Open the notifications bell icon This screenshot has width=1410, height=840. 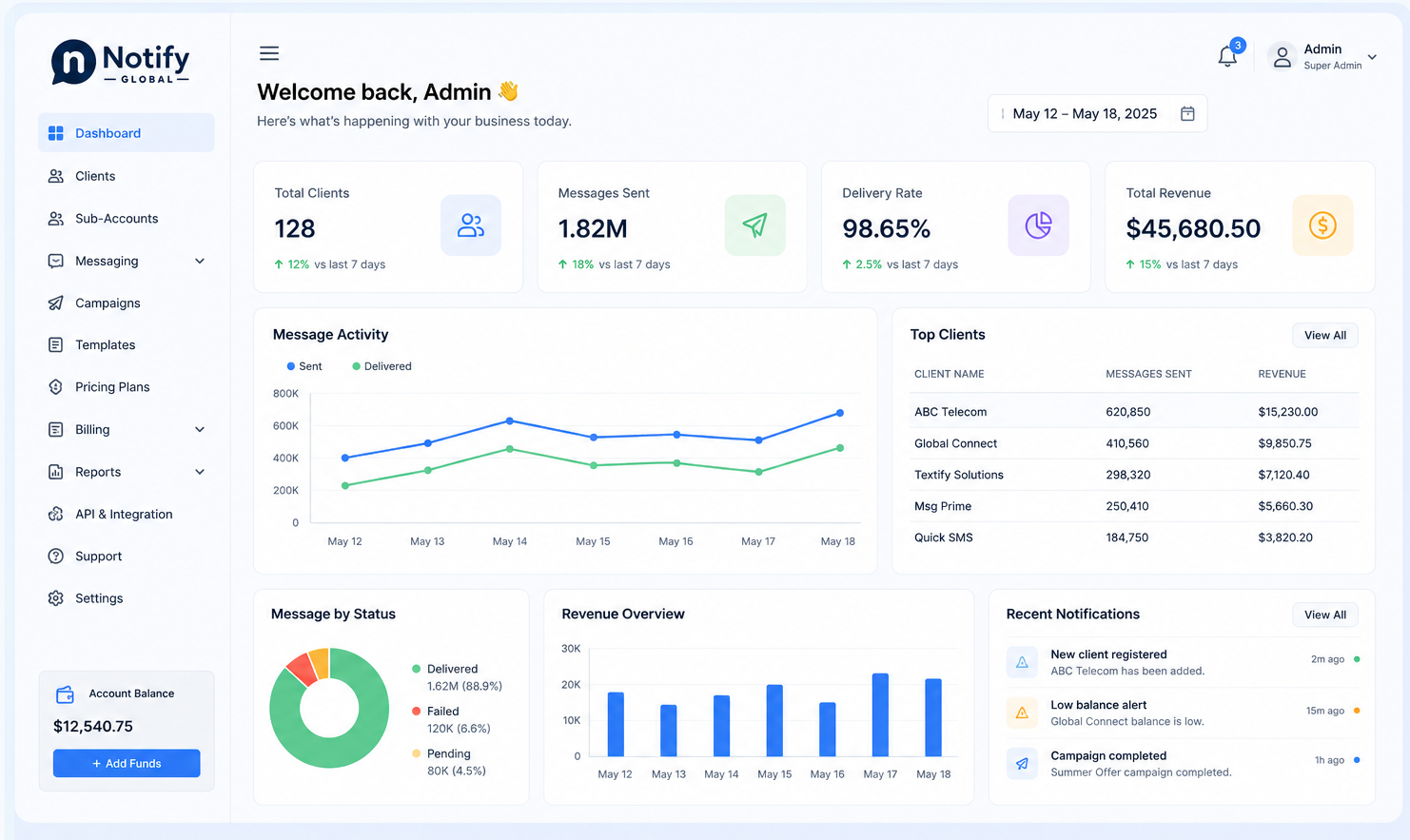(x=1227, y=56)
